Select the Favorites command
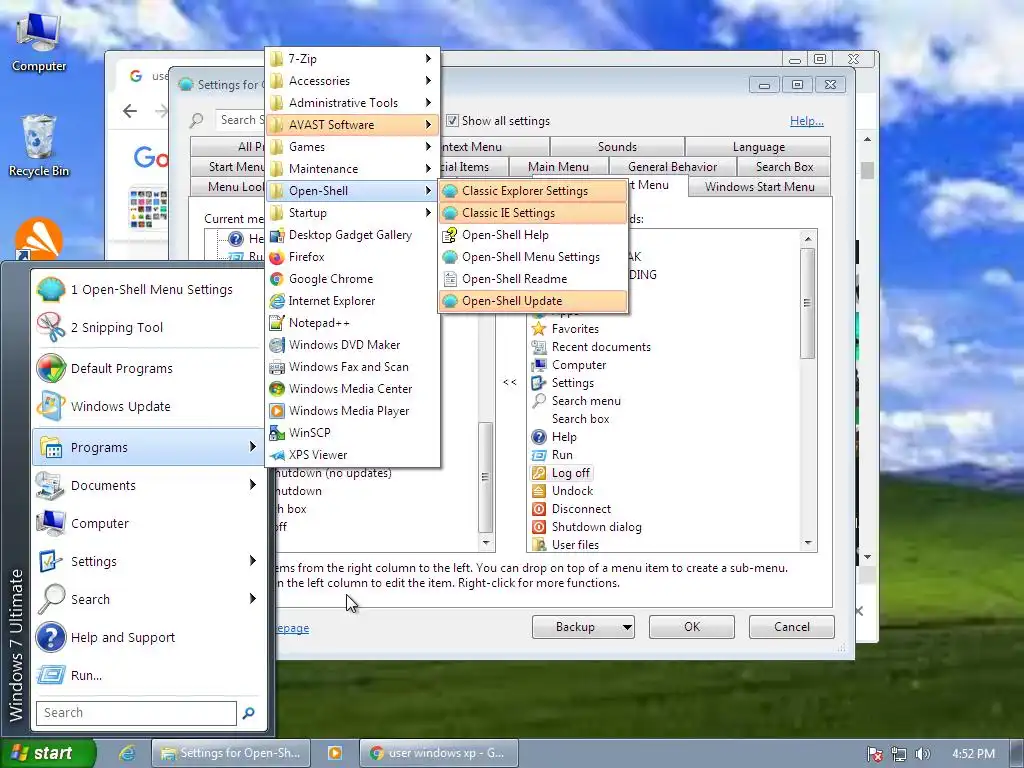The width and height of the screenshot is (1024, 768). 566,329
